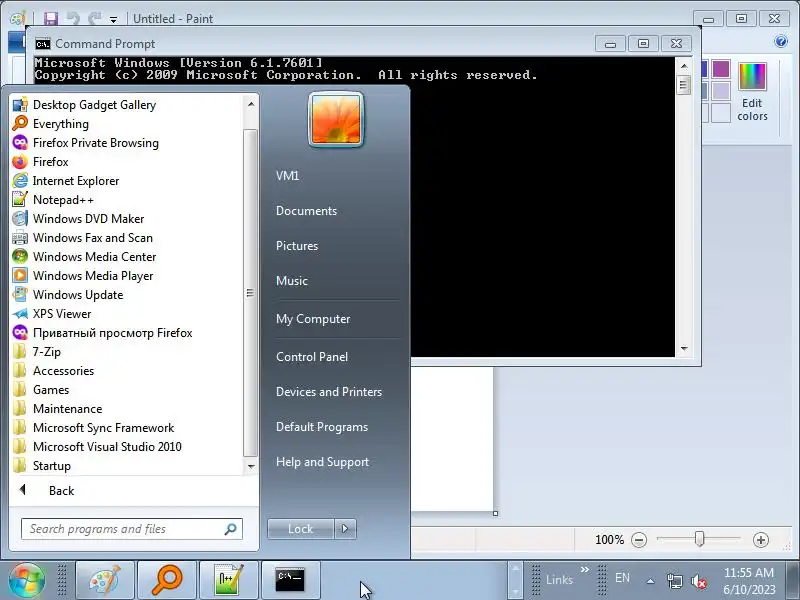This screenshot has width=800, height=600.
Task: Open shutdown options arrow next to Lock
Action: (x=345, y=529)
